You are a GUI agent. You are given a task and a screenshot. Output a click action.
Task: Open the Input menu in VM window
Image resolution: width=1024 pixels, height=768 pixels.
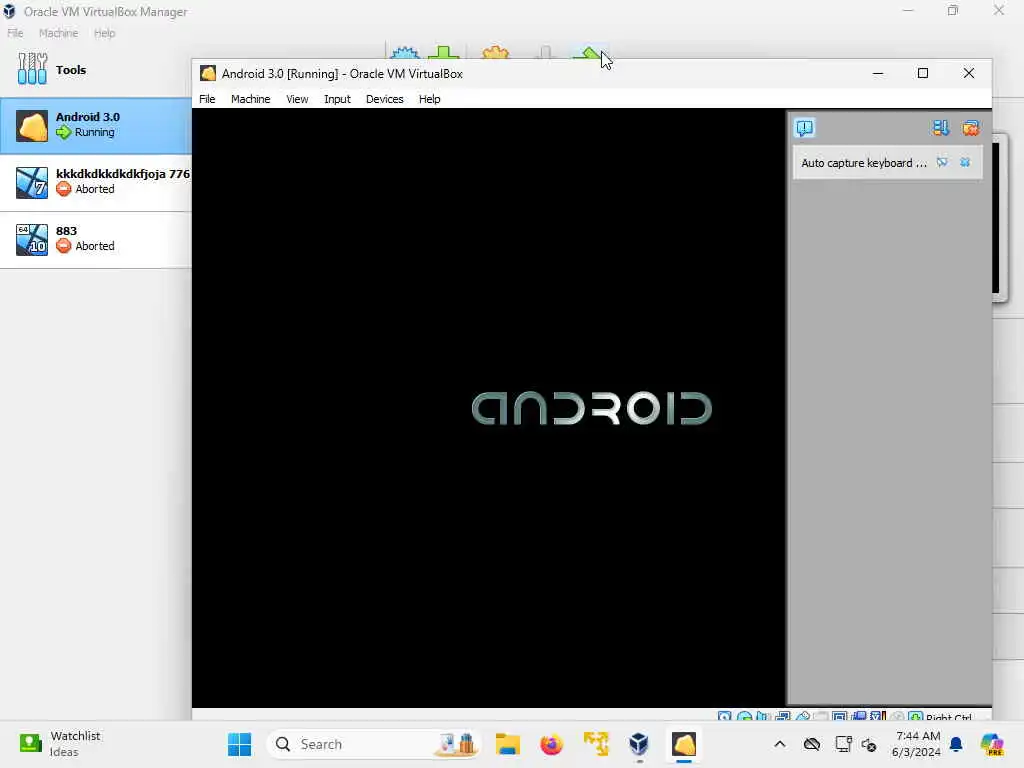pyautogui.click(x=337, y=99)
